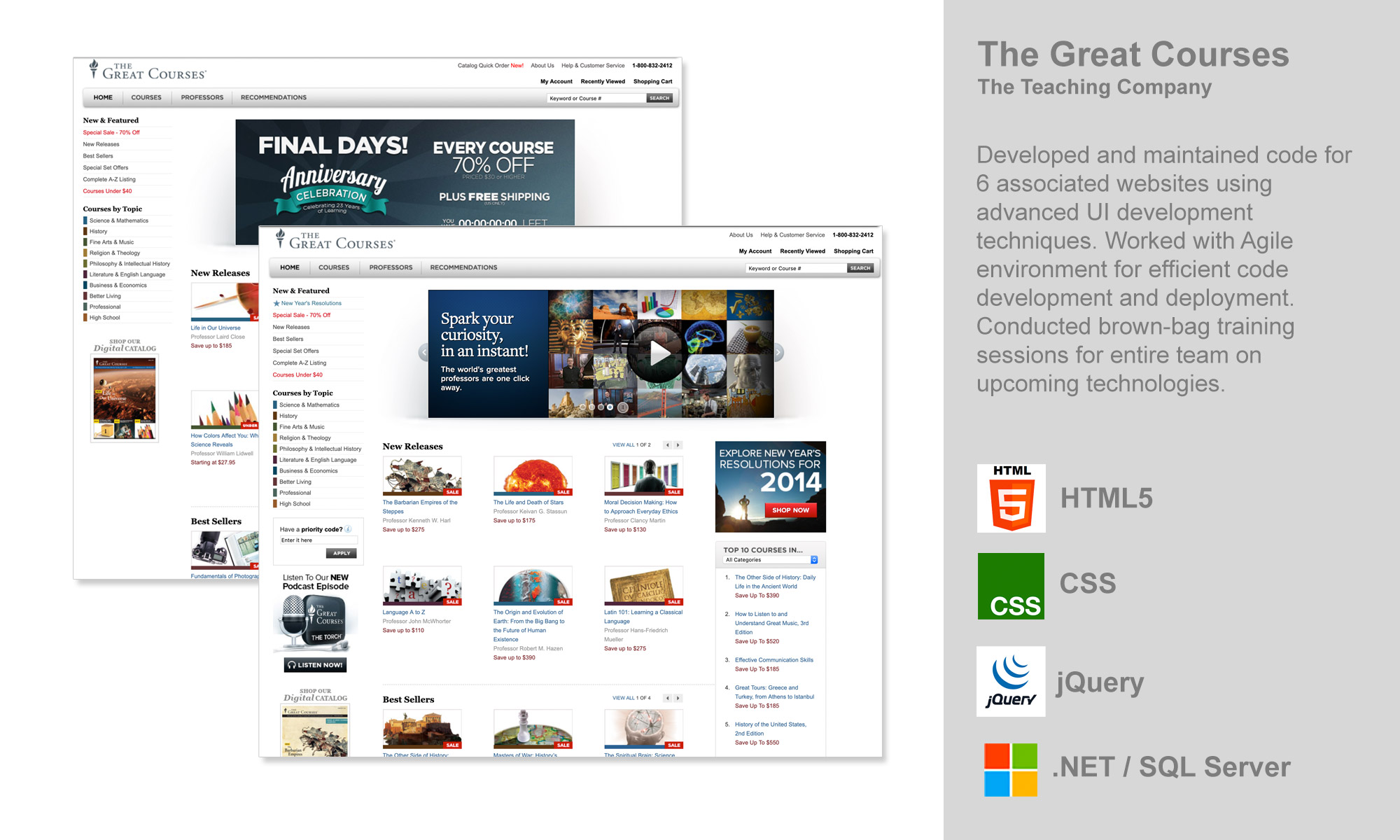1400x840 pixels.
Task: Click the Great Courses logo in back website
Action: coord(148,70)
